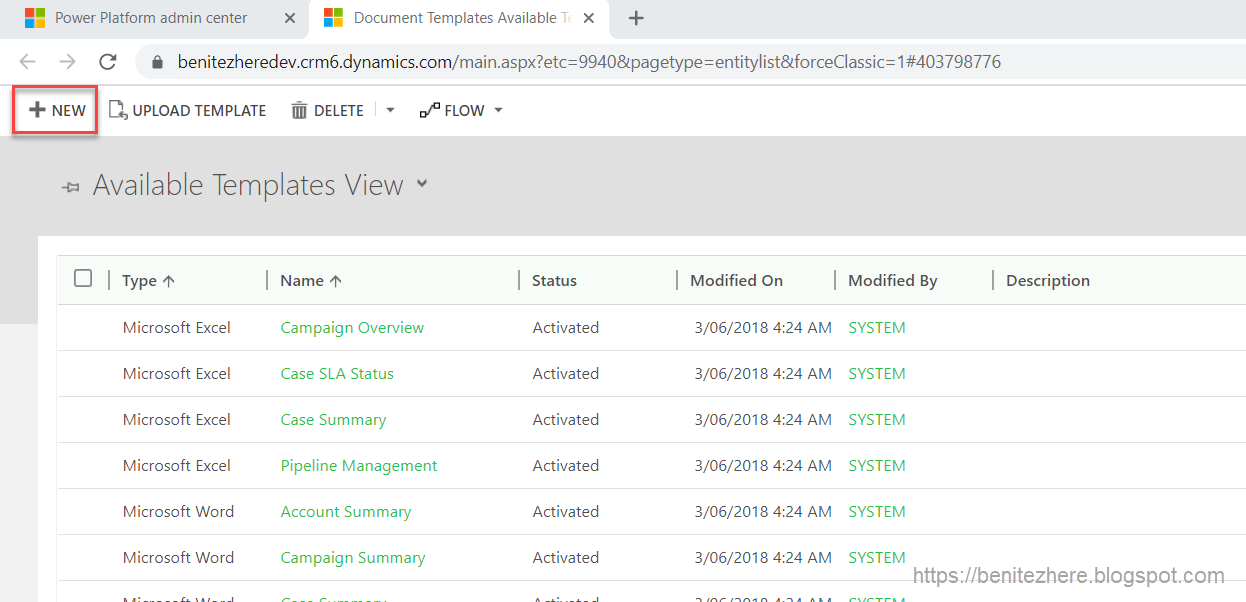Expand the Flow menu dropdown arrow

(498, 110)
